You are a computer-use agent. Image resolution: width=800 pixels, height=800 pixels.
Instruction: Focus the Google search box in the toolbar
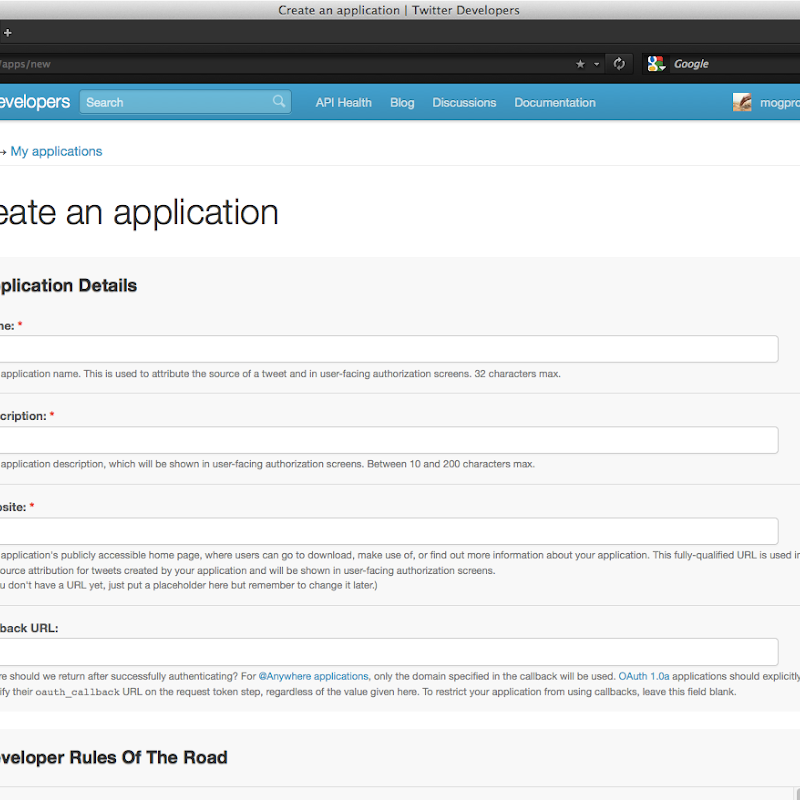pos(735,64)
